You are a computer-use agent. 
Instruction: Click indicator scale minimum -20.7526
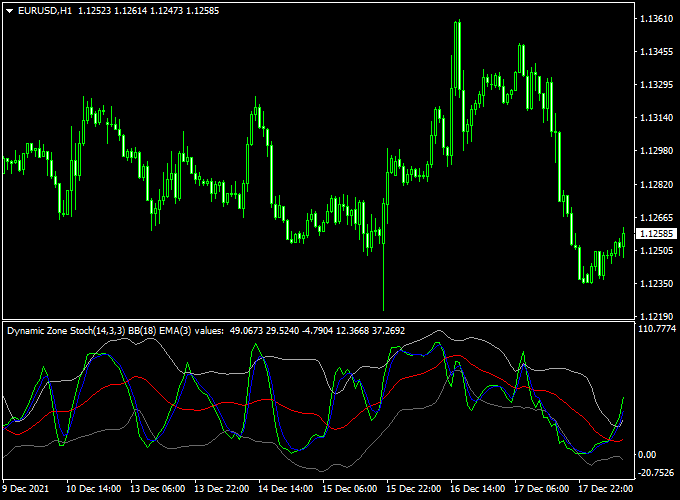pyautogui.click(x=656, y=473)
